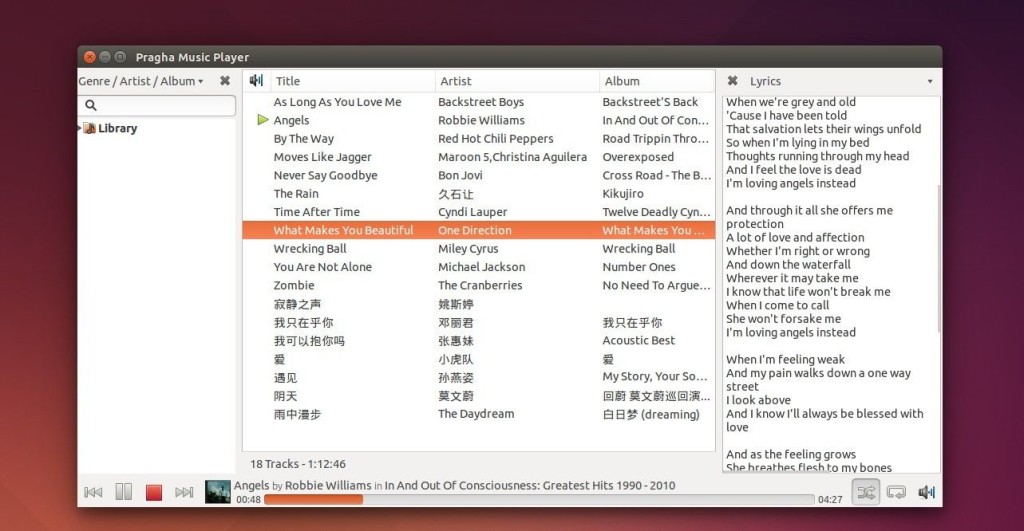Open Genre / Artist / Album view dropdown

point(141,81)
